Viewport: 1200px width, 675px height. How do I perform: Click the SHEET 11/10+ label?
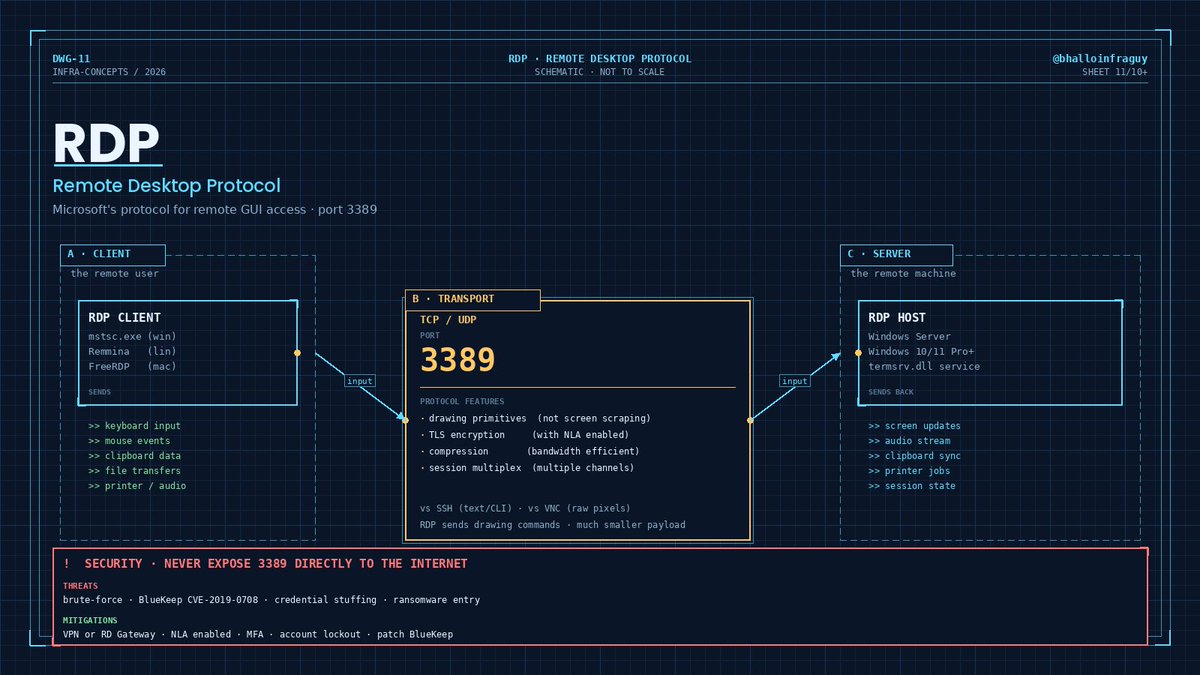pos(1114,72)
